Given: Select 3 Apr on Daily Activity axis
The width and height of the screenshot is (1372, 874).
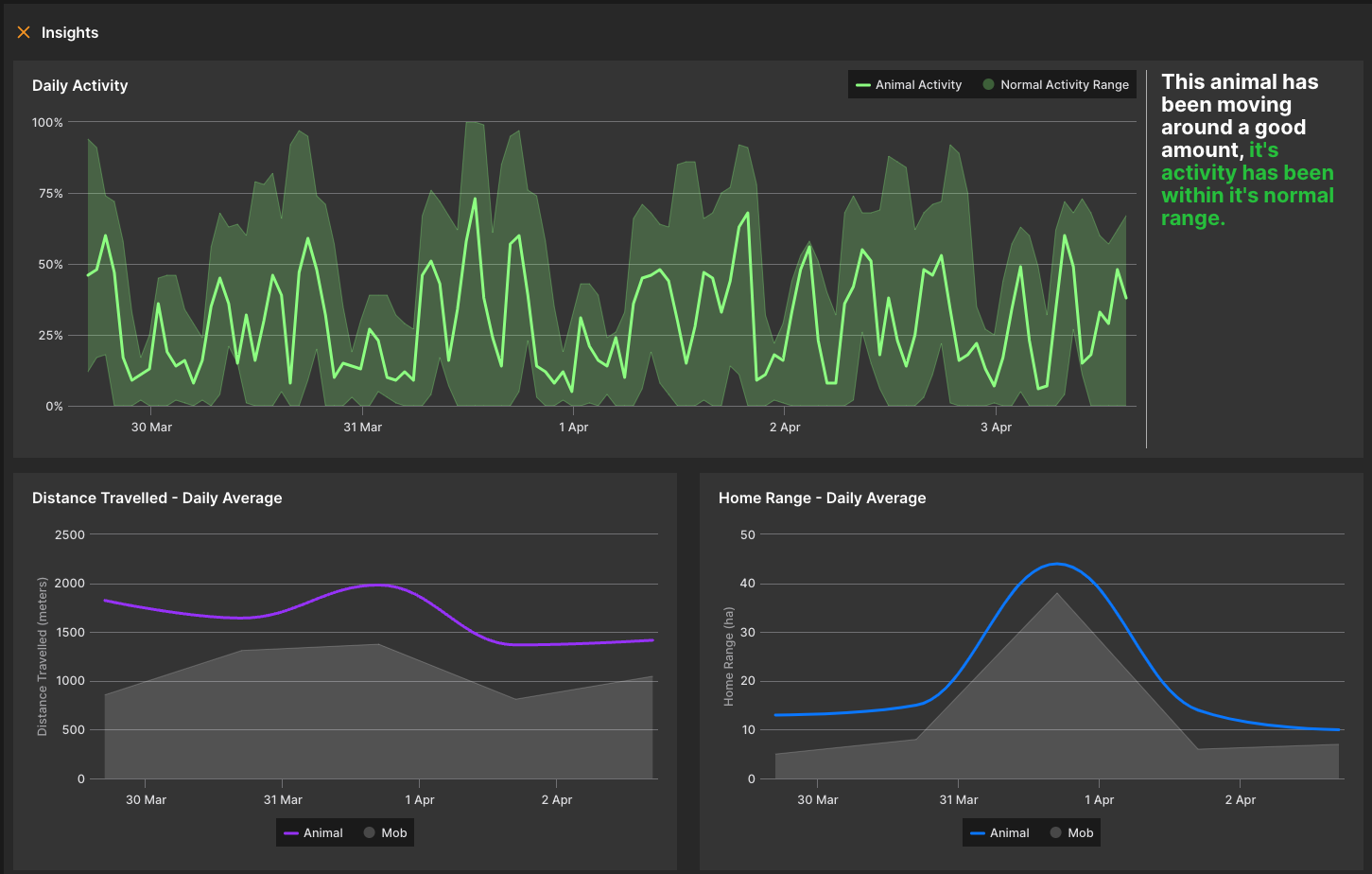Looking at the screenshot, I should [996, 428].
